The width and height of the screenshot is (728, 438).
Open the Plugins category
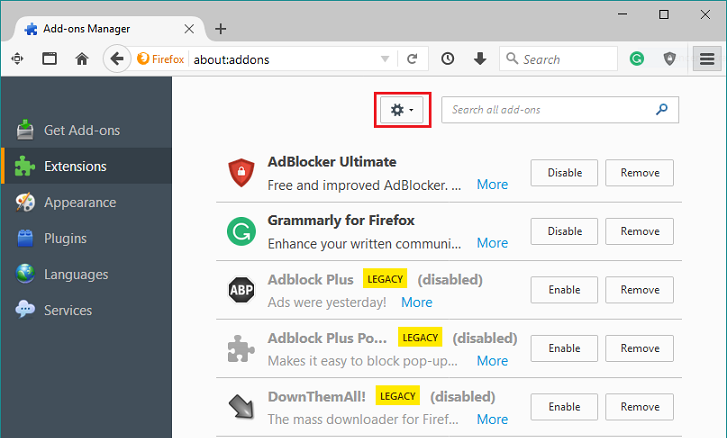click(86, 238)
